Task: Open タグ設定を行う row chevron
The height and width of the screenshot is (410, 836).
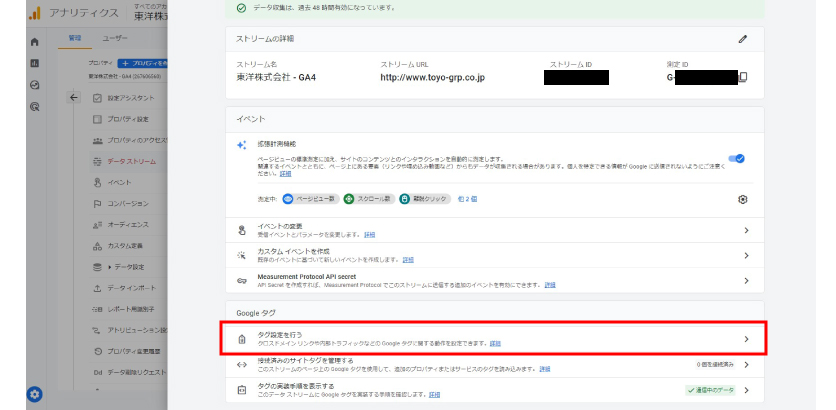Action: 746,339
